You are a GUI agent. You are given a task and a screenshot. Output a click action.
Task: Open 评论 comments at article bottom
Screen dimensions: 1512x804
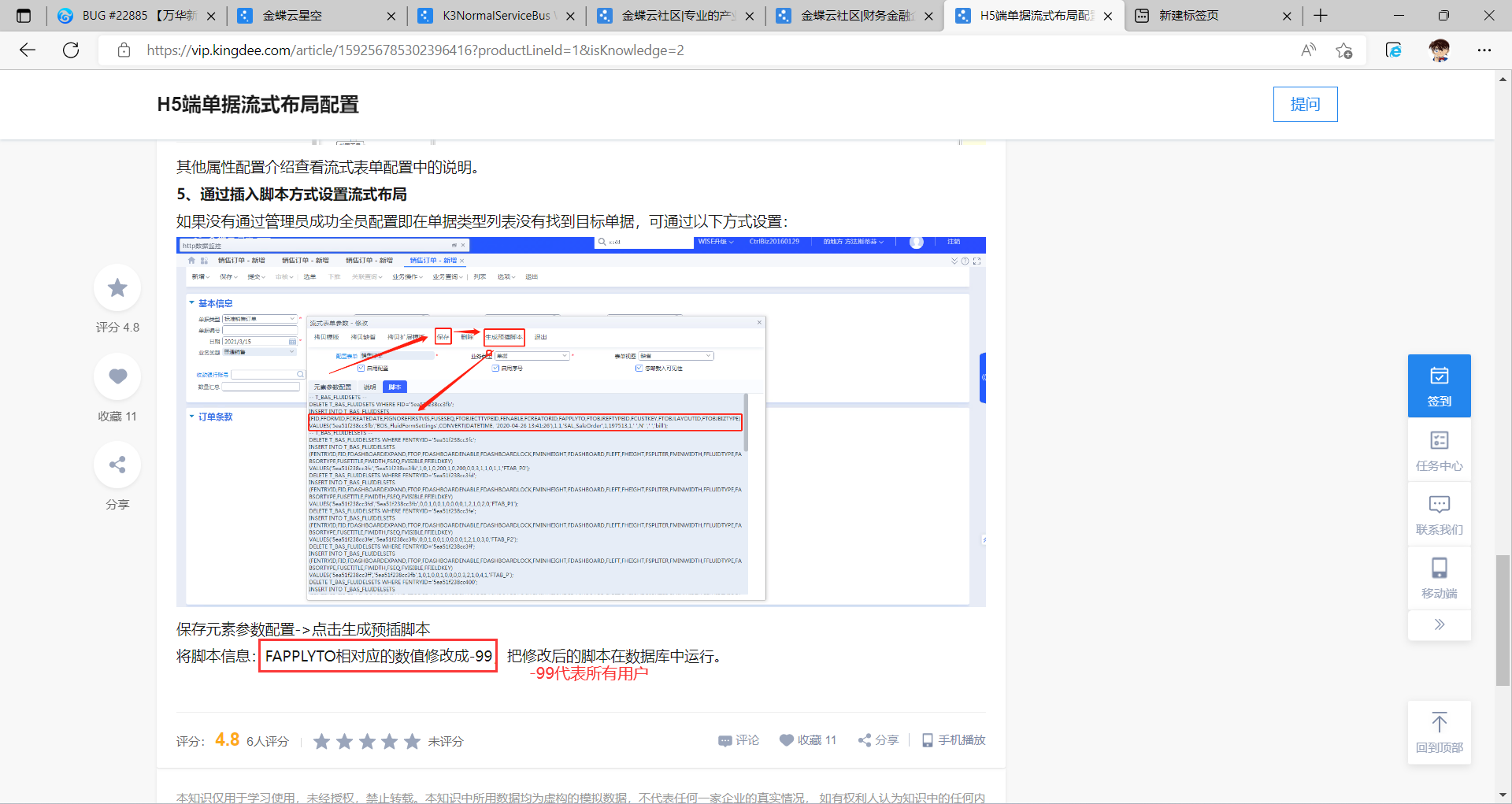tap(739, 740)
